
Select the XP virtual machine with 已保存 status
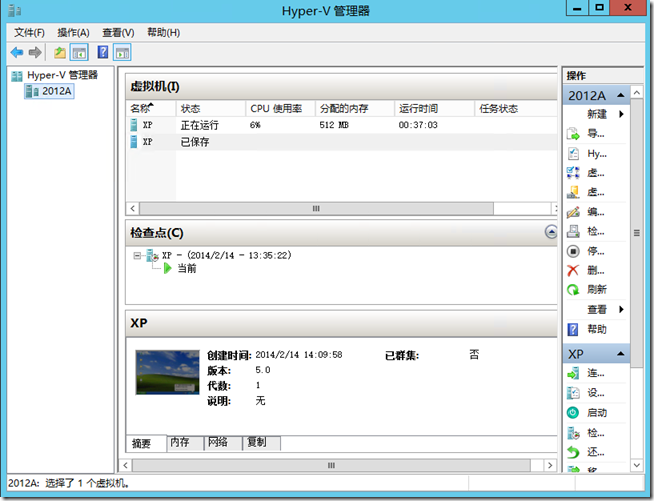tap(341, 142)
